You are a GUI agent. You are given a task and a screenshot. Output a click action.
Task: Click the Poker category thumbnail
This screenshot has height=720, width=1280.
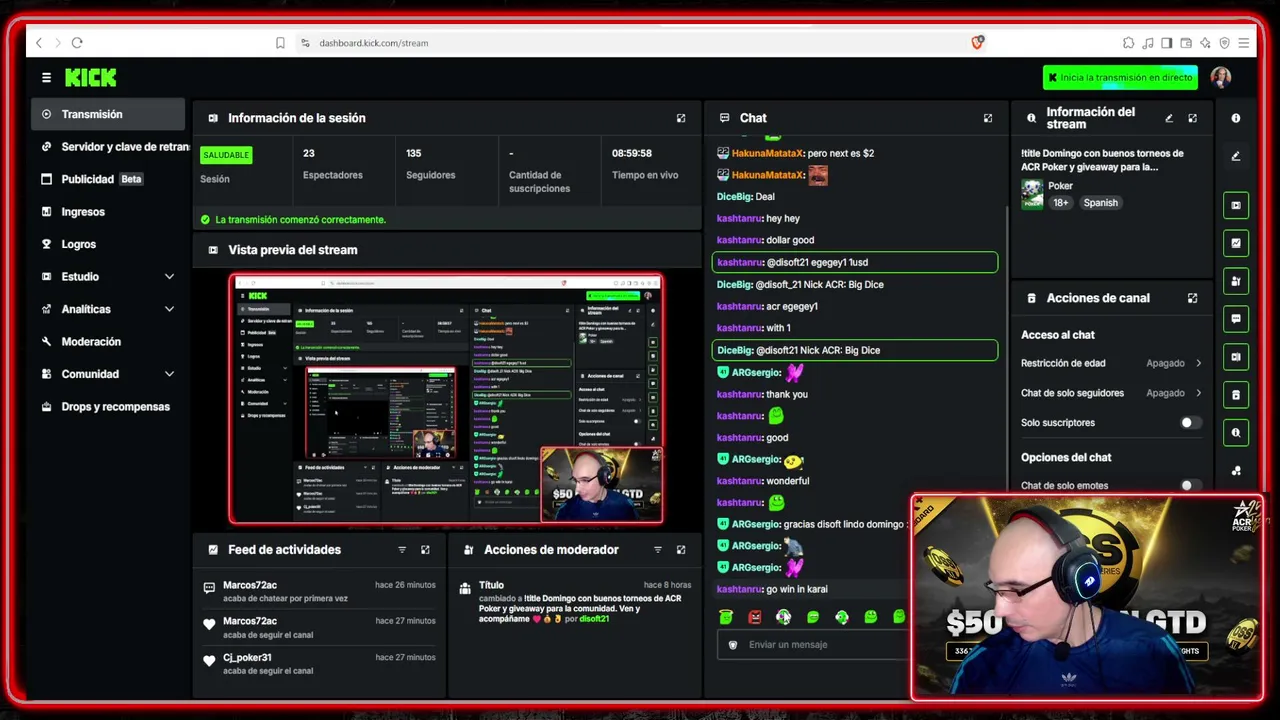pyautogui.click(x=1032, y=194)
